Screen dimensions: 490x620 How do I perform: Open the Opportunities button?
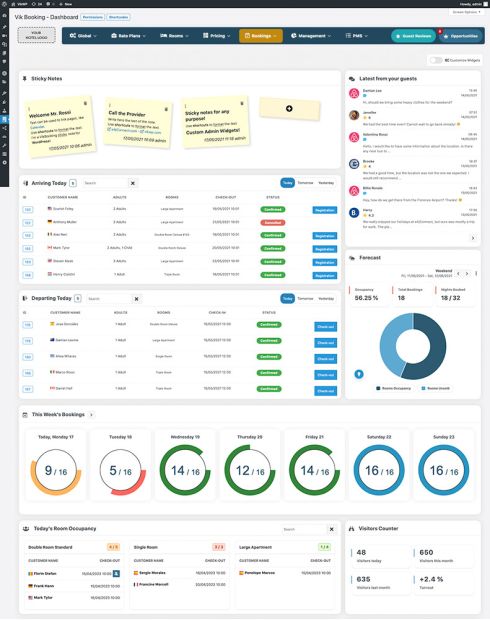tap(461, 36)
